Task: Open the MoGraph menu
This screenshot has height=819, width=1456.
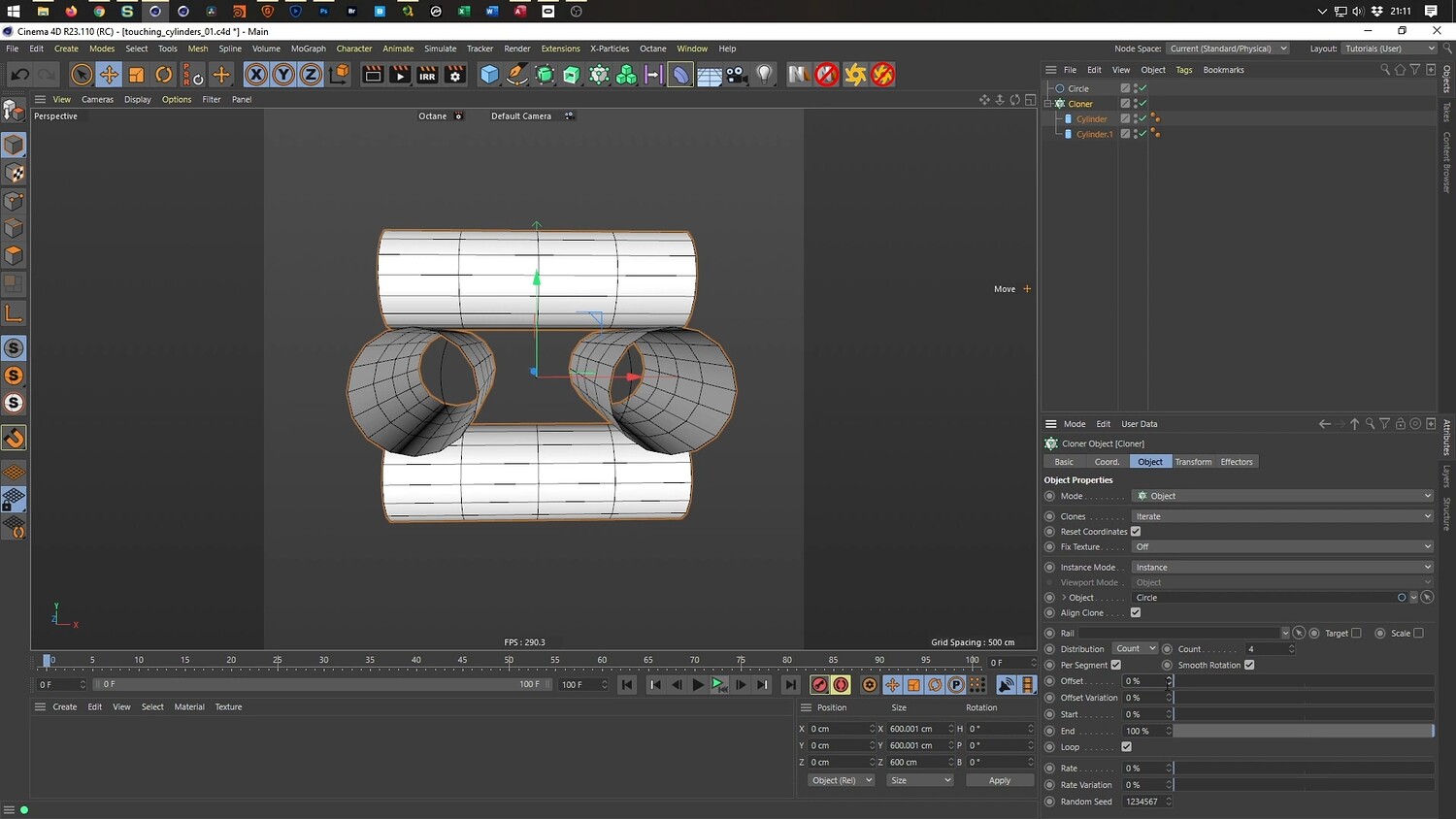Action: pyautogui.click(x=308, y=49)
